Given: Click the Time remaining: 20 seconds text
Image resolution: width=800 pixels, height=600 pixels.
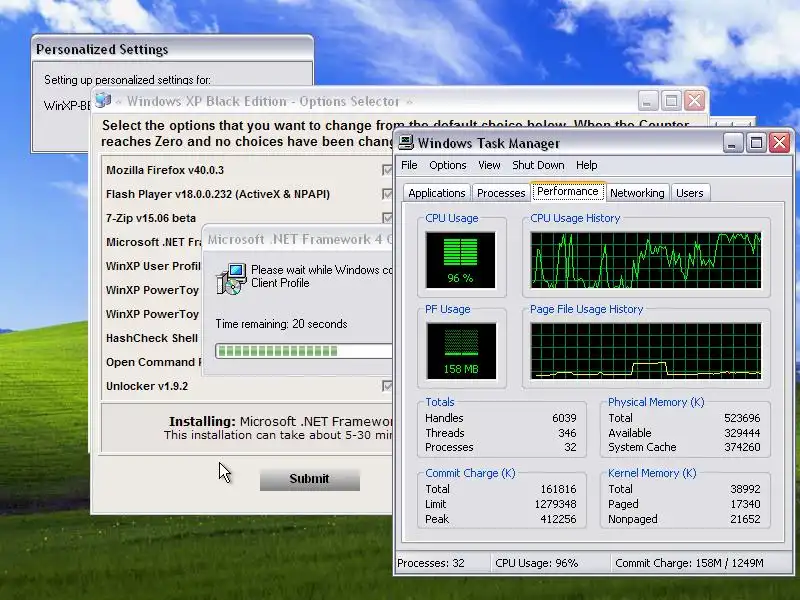Looking at the screenshot, I should click(x=281, y=324).
